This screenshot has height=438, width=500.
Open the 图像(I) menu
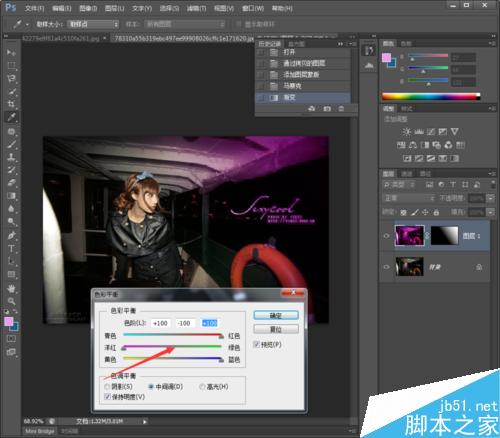point(88,8)
